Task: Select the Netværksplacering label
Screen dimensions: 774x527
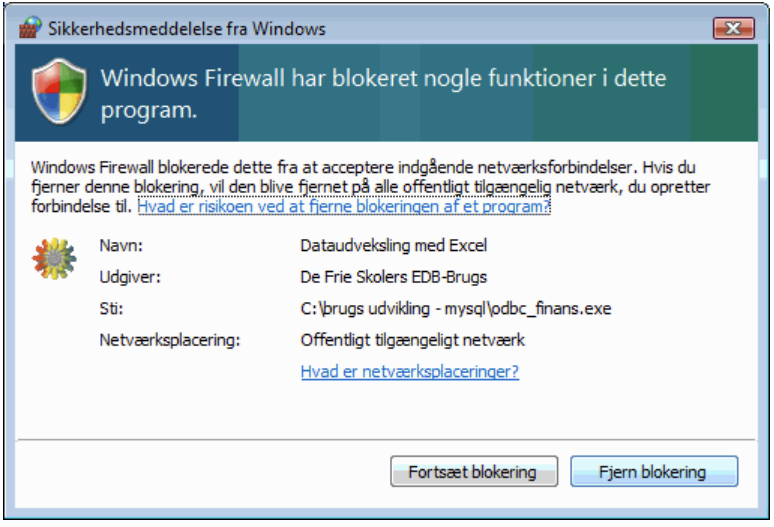Action: [170, 340]
